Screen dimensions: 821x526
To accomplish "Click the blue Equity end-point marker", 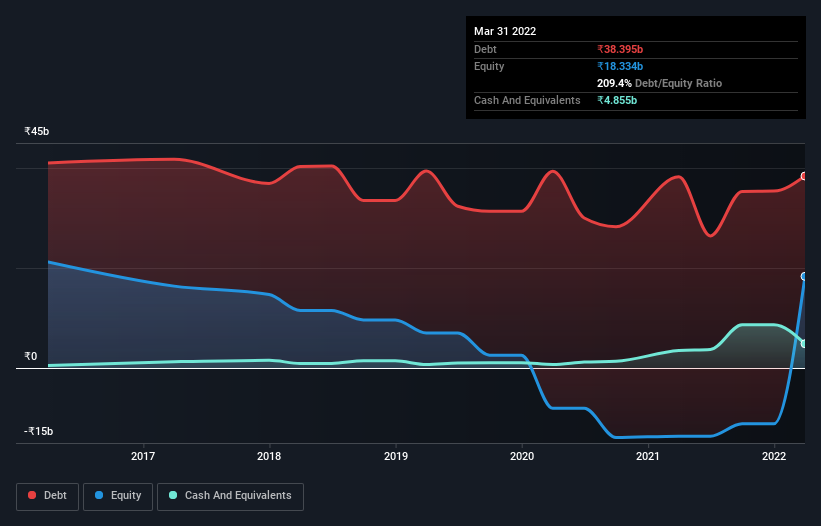I will tap(804, 276).
